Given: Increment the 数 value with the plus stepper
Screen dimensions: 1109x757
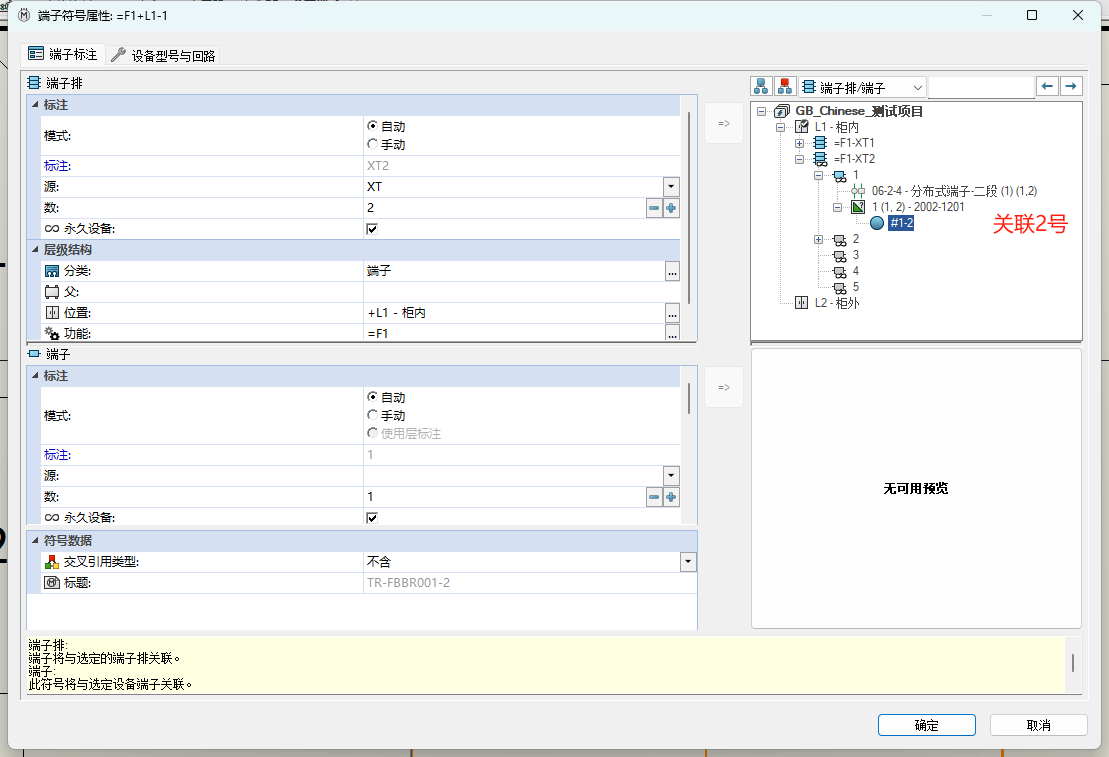Looking at the screenshot, I should [670, 207].
